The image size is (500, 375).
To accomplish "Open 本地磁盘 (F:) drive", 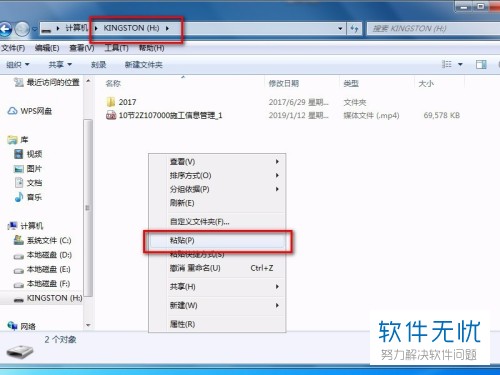I will 48,284.
